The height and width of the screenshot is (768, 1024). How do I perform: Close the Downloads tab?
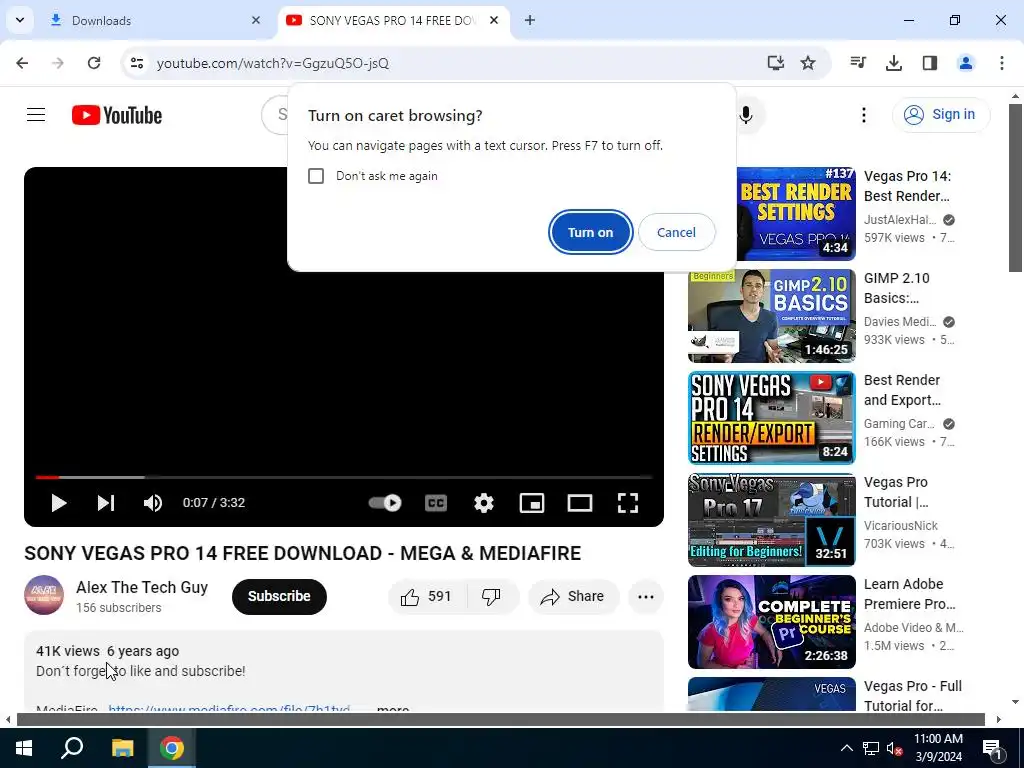(255, 20)
